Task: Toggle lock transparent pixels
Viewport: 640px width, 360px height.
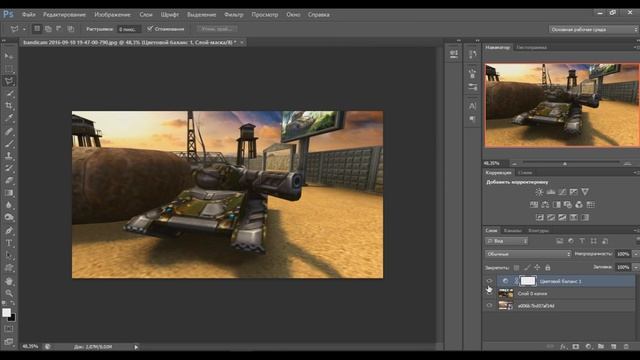Action: tap(516, 268)
